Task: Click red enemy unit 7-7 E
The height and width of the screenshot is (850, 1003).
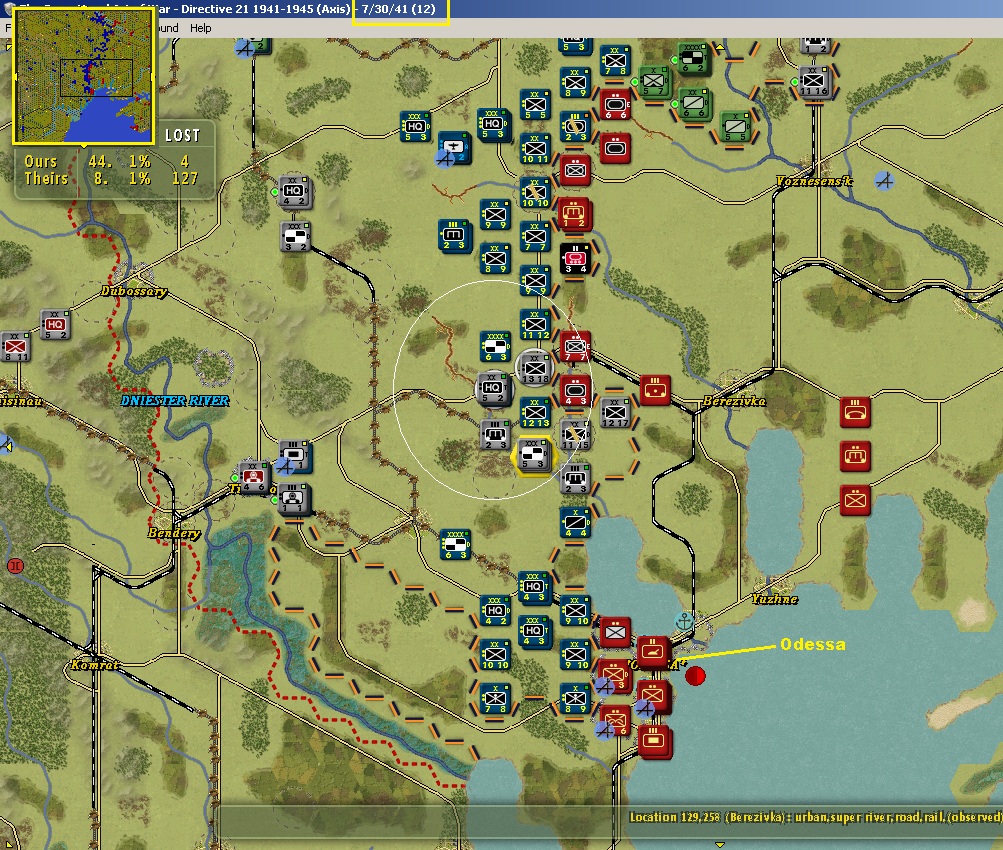Action: coord(575,346)
